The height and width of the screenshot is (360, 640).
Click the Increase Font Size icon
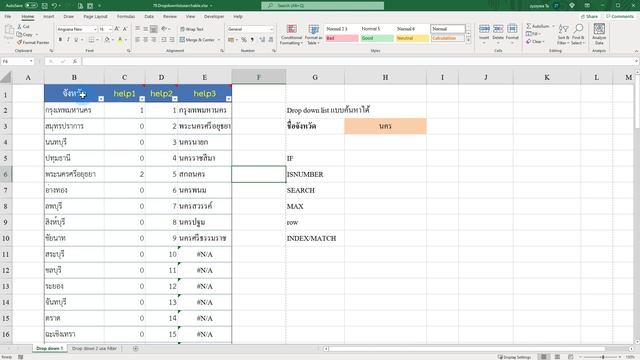pos(117,29)
